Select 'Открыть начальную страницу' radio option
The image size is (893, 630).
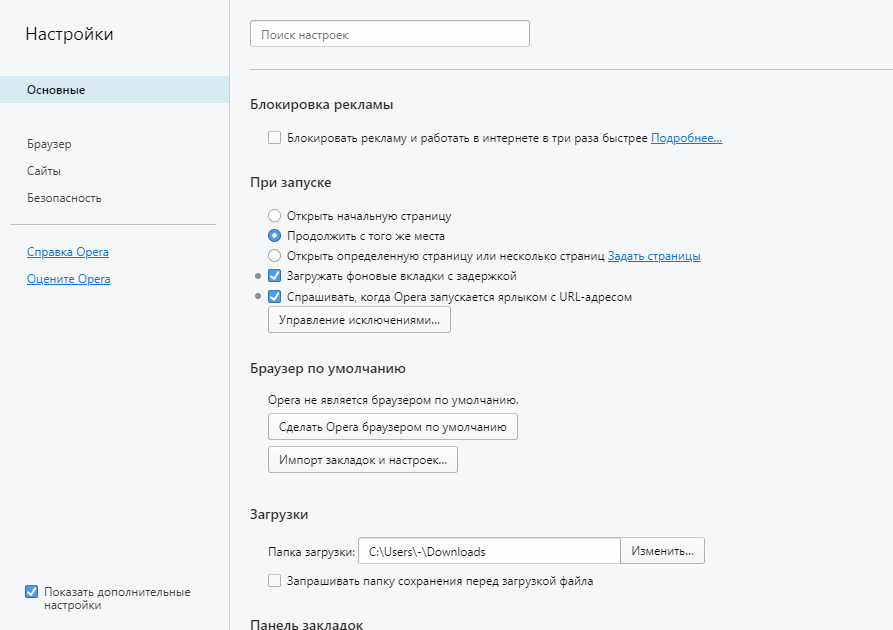coord(275,216)
